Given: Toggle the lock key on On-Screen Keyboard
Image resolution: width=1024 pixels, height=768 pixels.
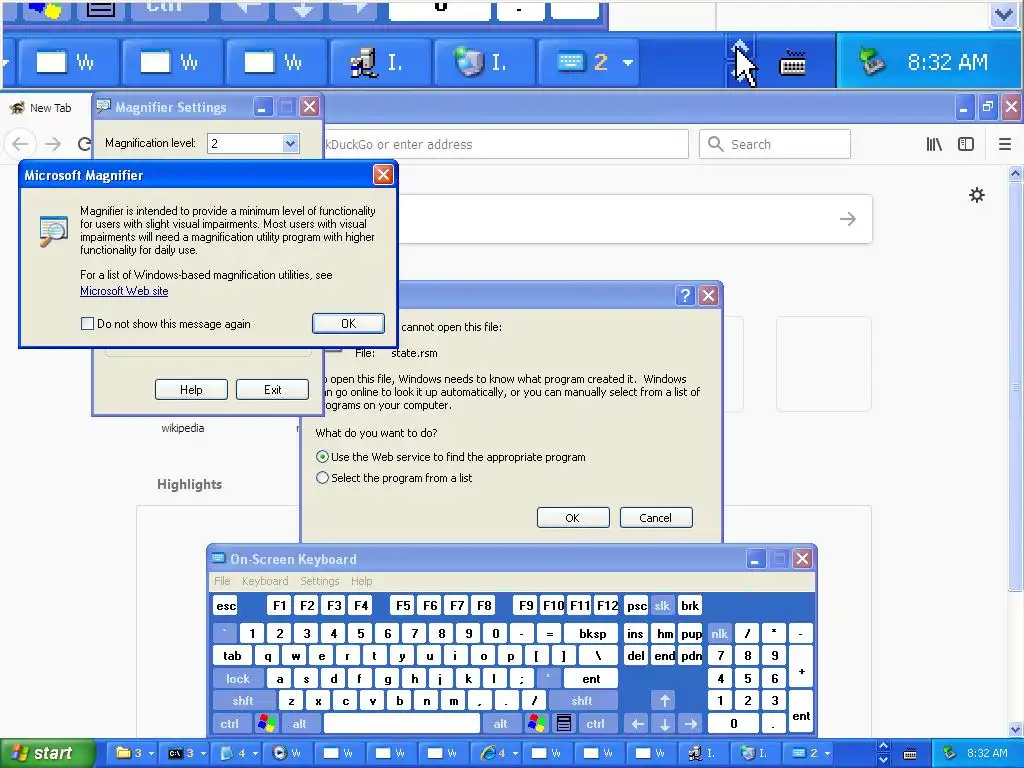Looking at the screenshot, I should tap(238, 679).
